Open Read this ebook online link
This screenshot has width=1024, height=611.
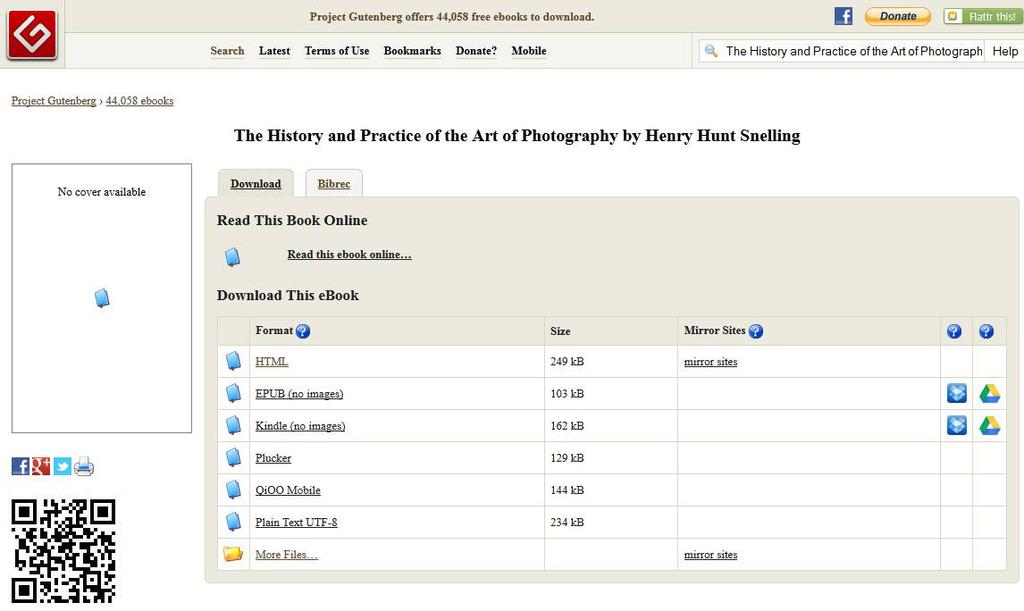(x=349, y=255)
